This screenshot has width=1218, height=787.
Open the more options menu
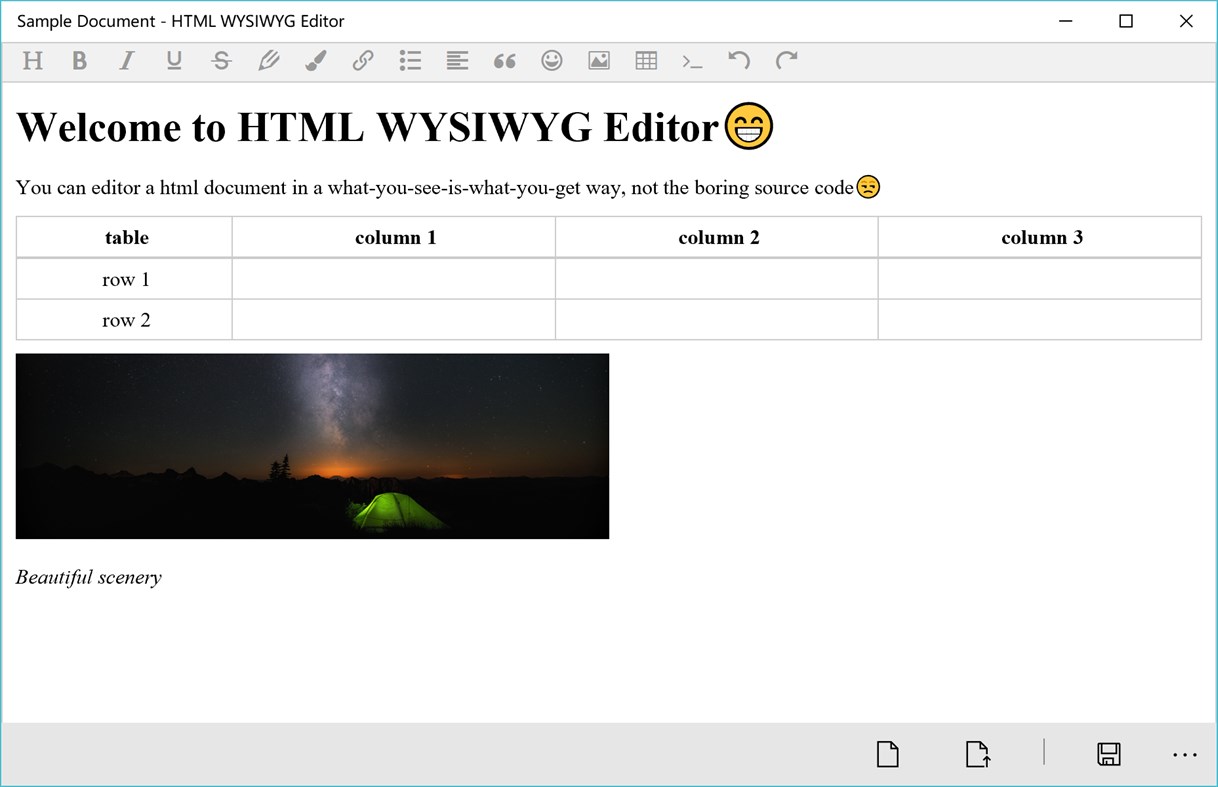pos(1184,754)
